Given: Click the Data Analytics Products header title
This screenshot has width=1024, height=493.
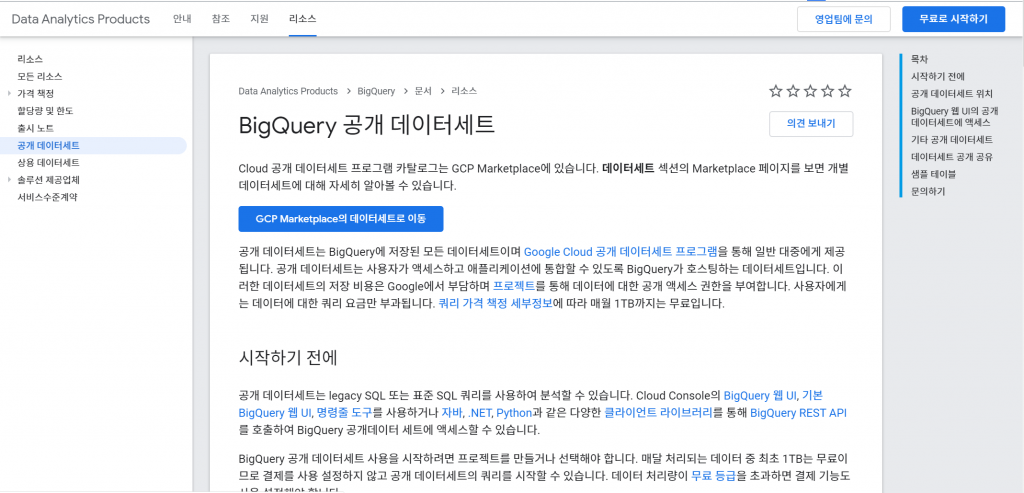Looking at the screenshot, I should (81, 19).
